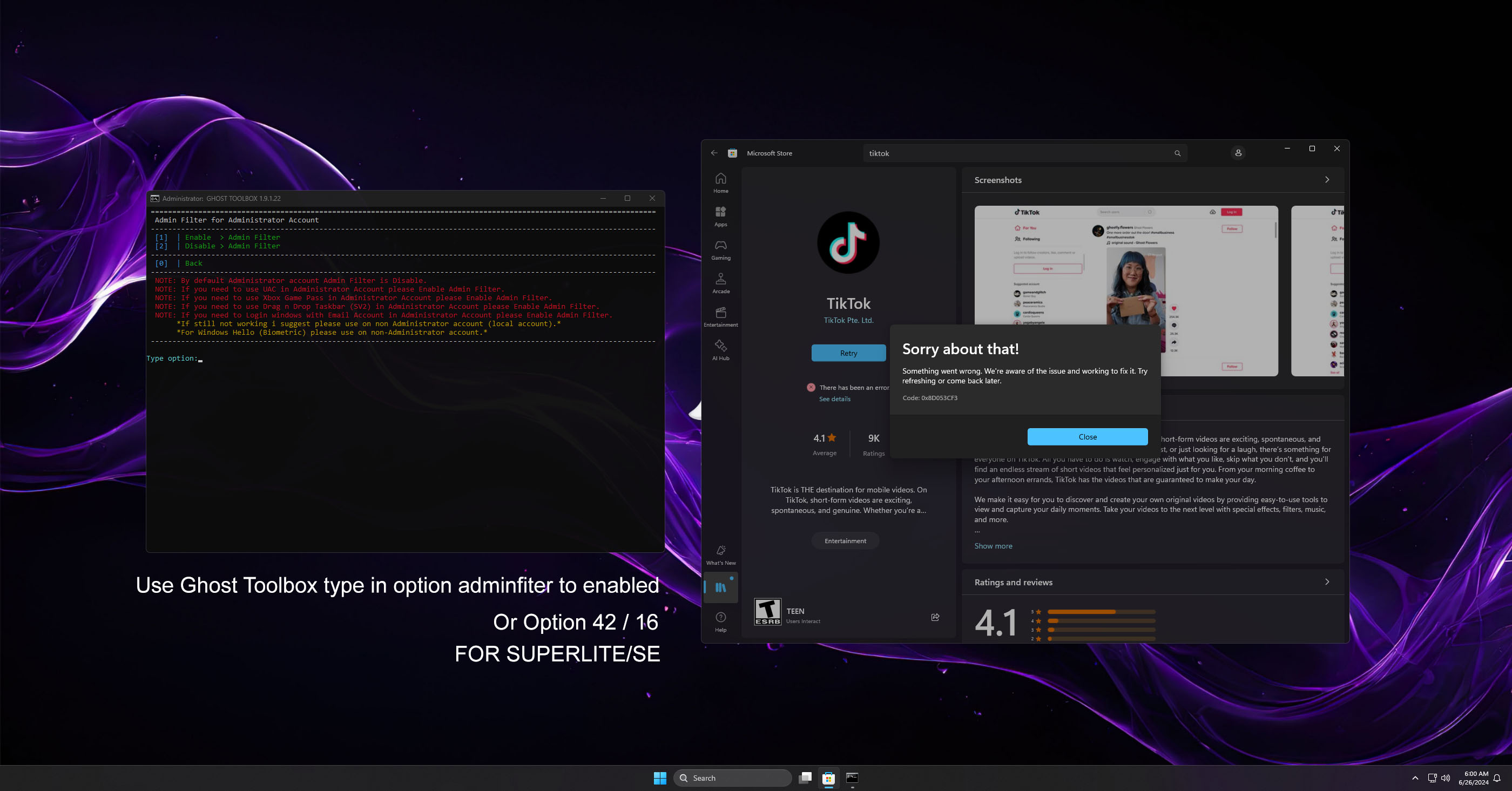The height and width of the screenshot is (791, 1512).
Task: Share the TikTok app page
Action: [x=935, y=617]
